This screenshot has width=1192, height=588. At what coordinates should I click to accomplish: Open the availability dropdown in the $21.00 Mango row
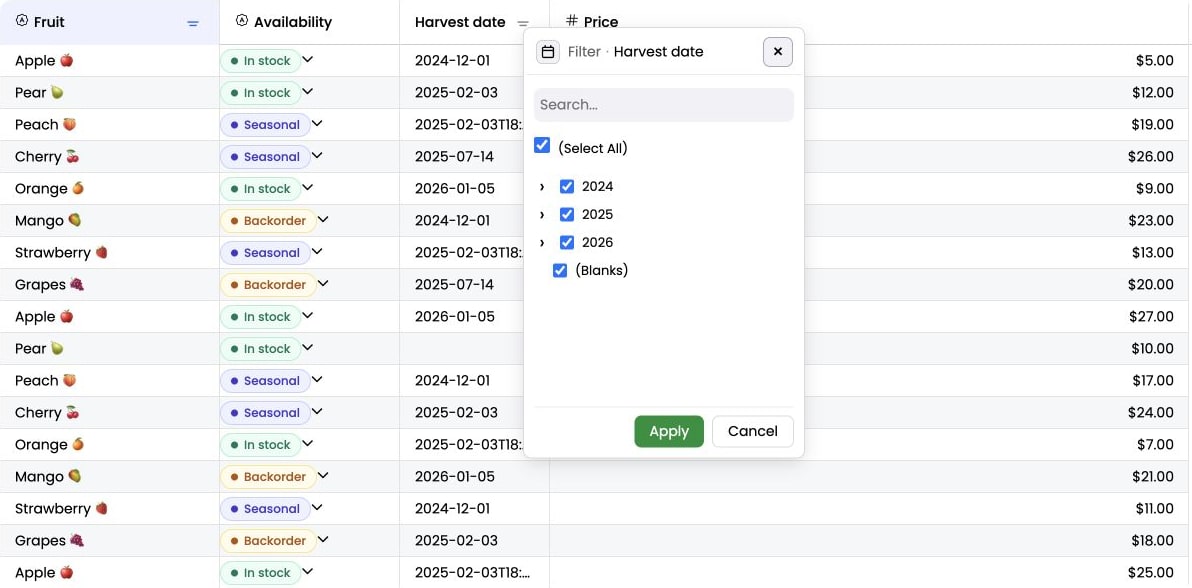[x=323, y=475]
